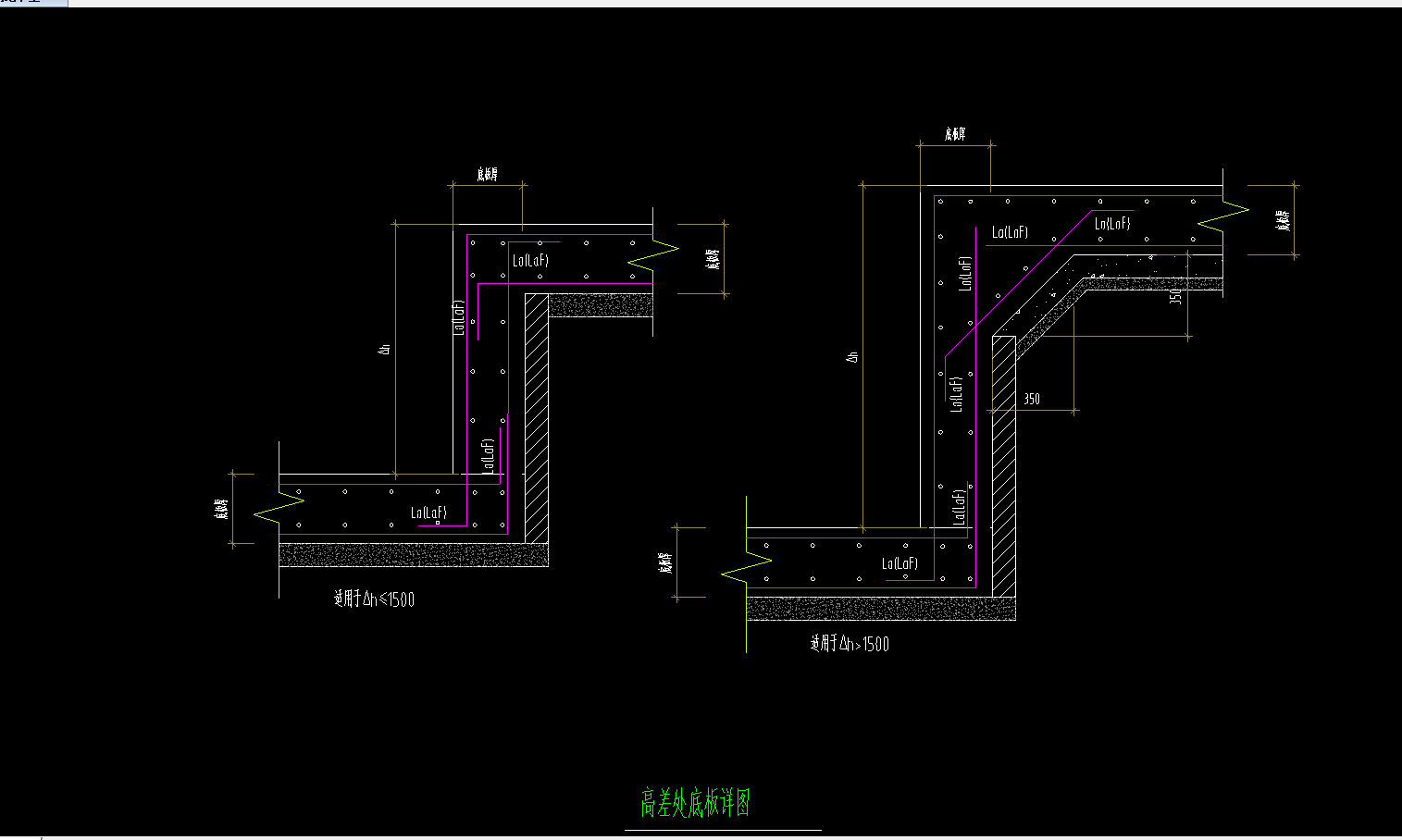Screen dimensions: 1402x840
Task: Select the green title 高差处底板详图
Action: click(x=695, y=802)
